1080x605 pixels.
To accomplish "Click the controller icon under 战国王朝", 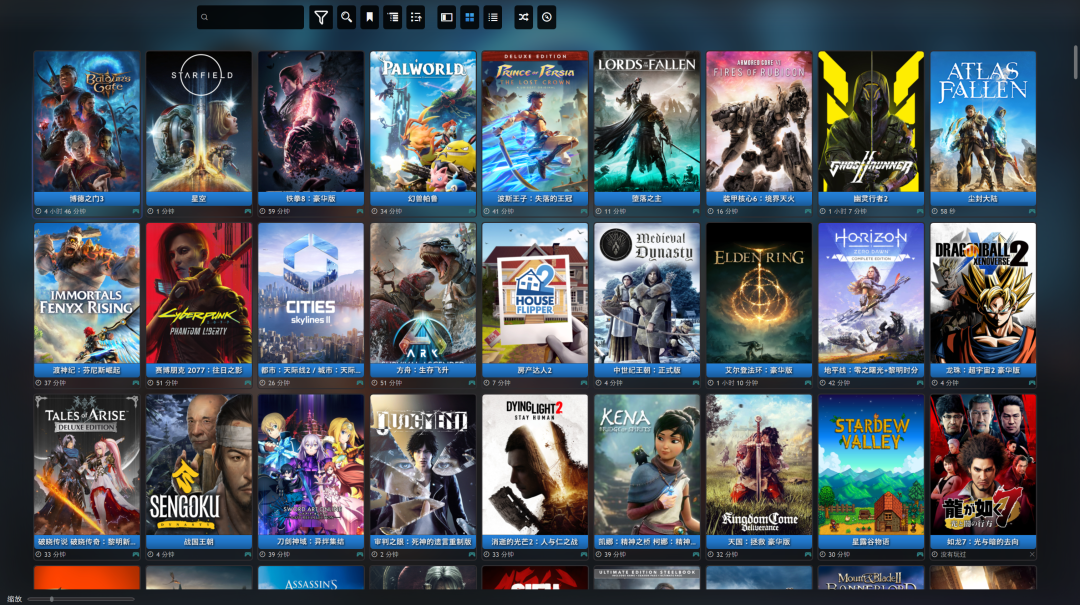I will [x=248, y=555].
